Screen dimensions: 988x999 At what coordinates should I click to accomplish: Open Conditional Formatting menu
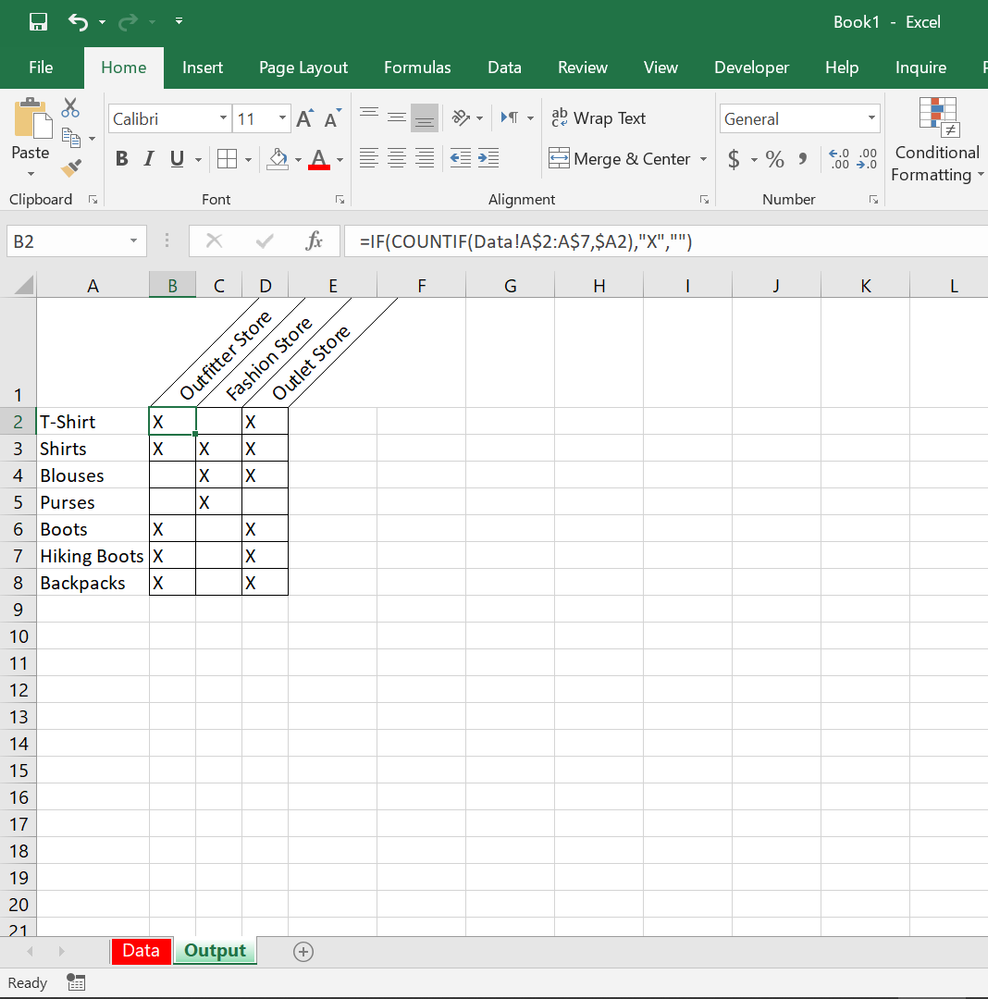click(x=937, y=140)
